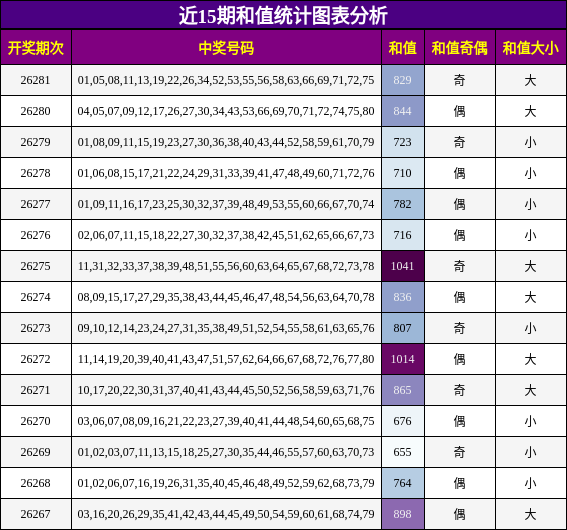Select issue number 26267
The height and width of the screenshot is (530, 567).
(x=35, y=514)
